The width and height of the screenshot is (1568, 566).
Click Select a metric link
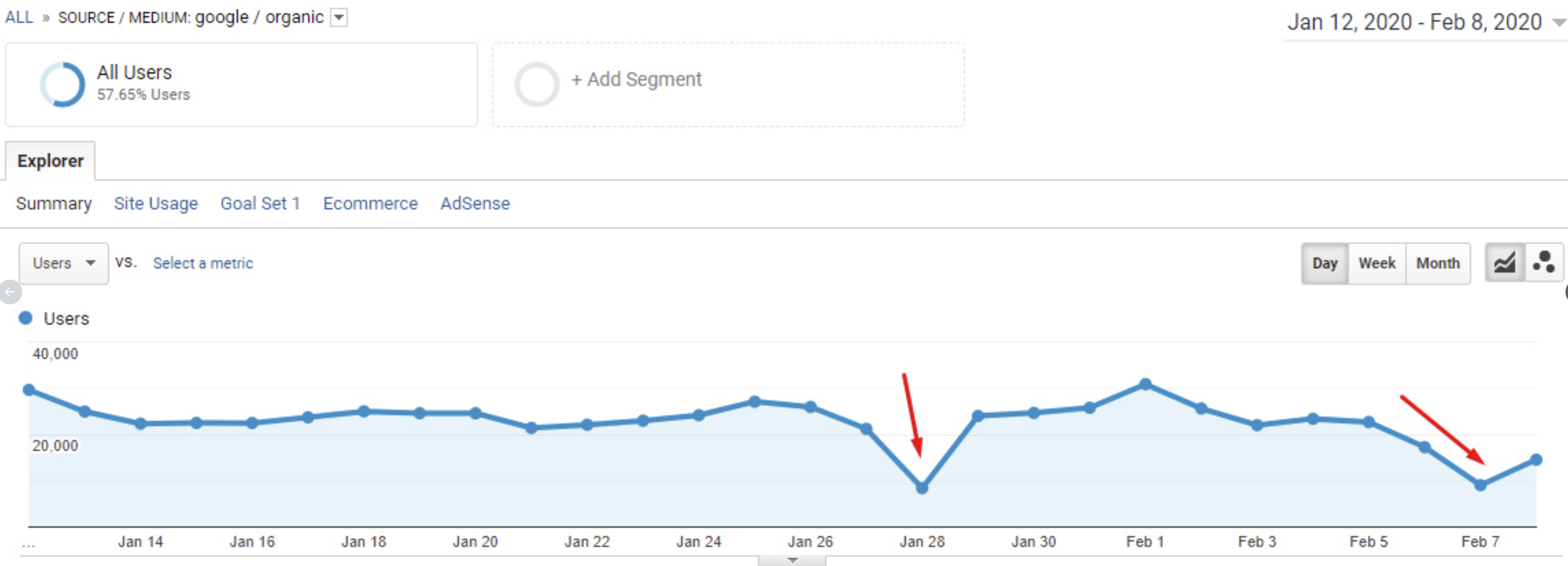[x=203, y=263]
